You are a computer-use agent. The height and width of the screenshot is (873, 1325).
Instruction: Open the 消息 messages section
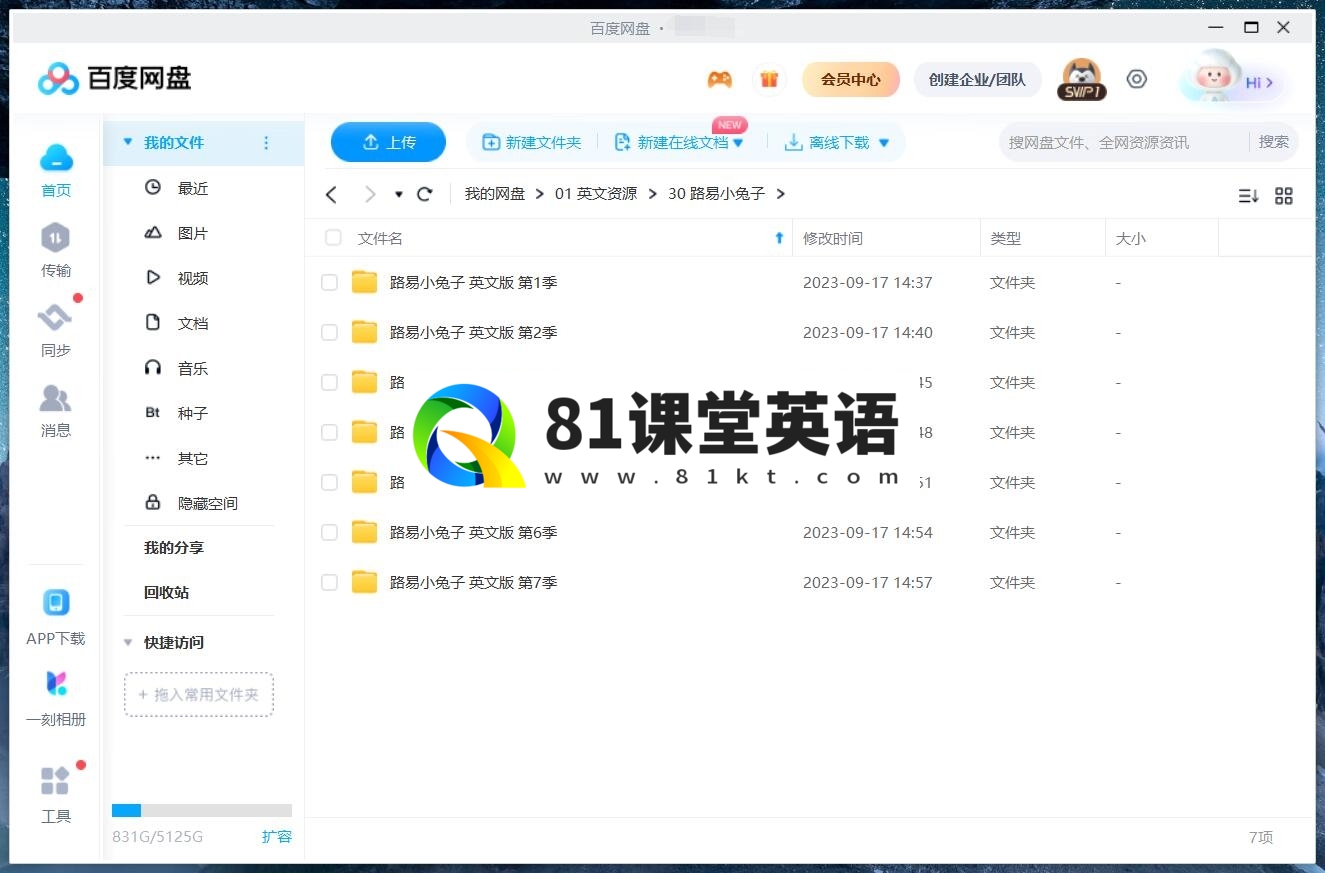pos(56,410)
